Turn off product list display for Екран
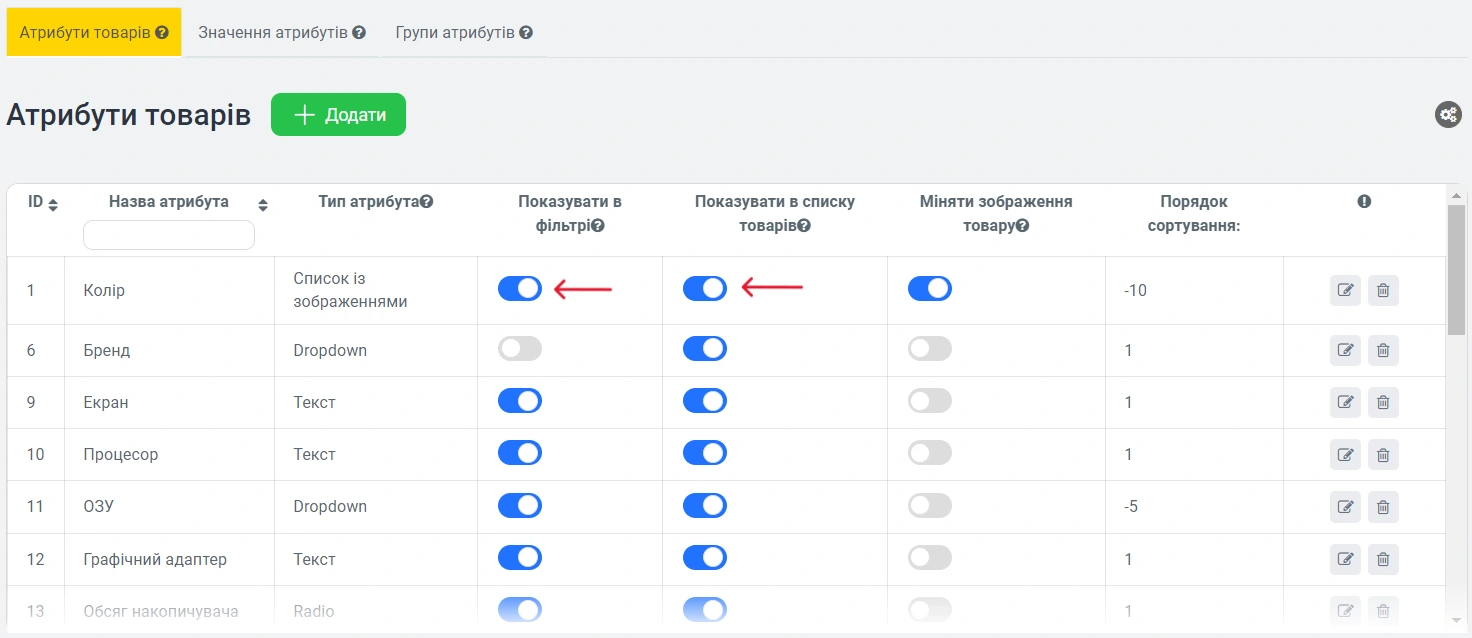The image size is (1472, 638). [705, 401]
